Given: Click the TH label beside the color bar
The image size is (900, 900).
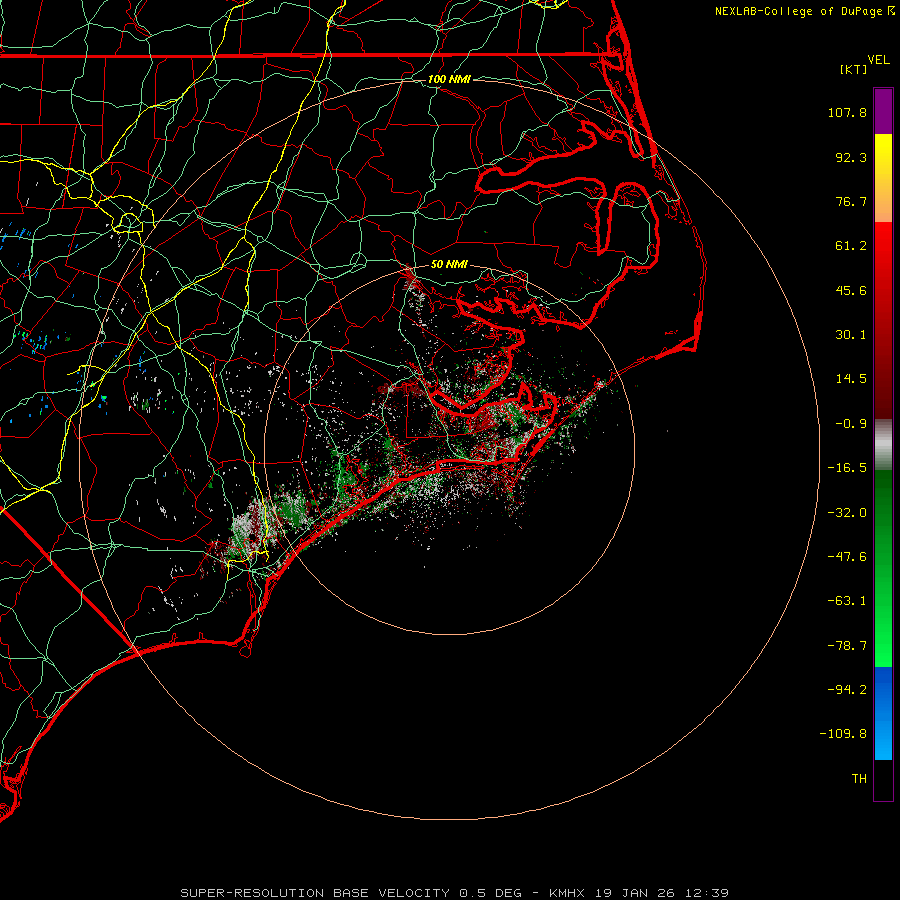Looking at the screenshot, I should coord(858,778).
